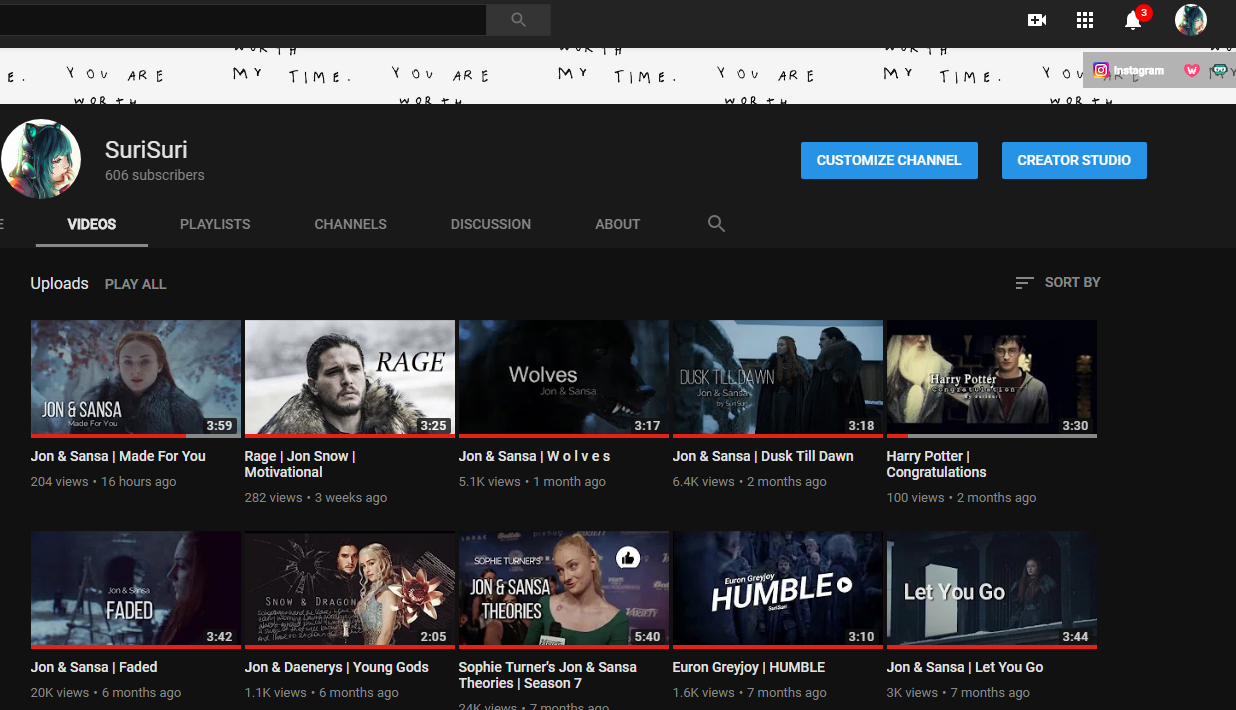Click PLAY ALL next to Uploads
This screenshot has width=1236, height=710.
[x=135, y=284]
